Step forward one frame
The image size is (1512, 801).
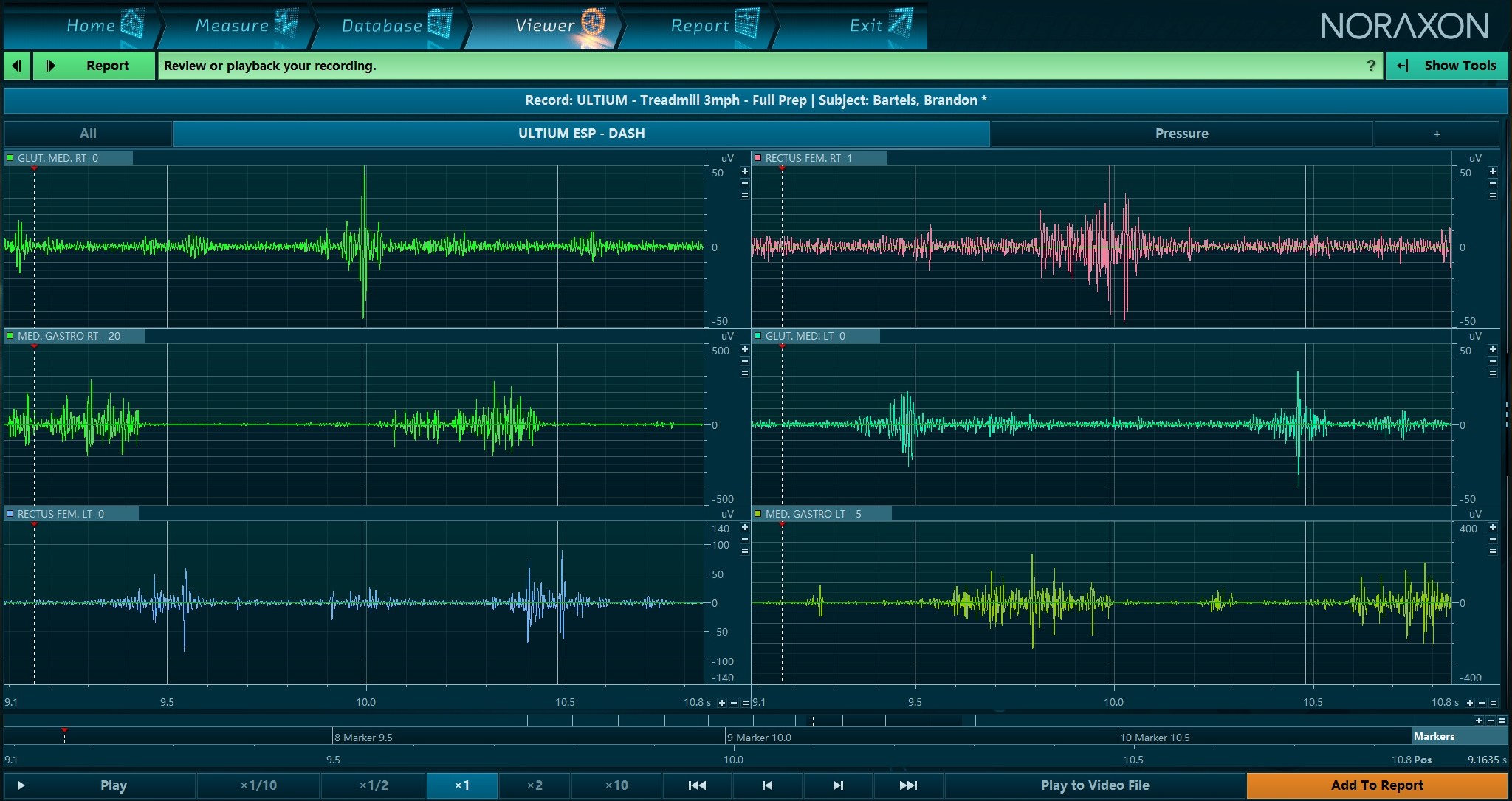838,785
